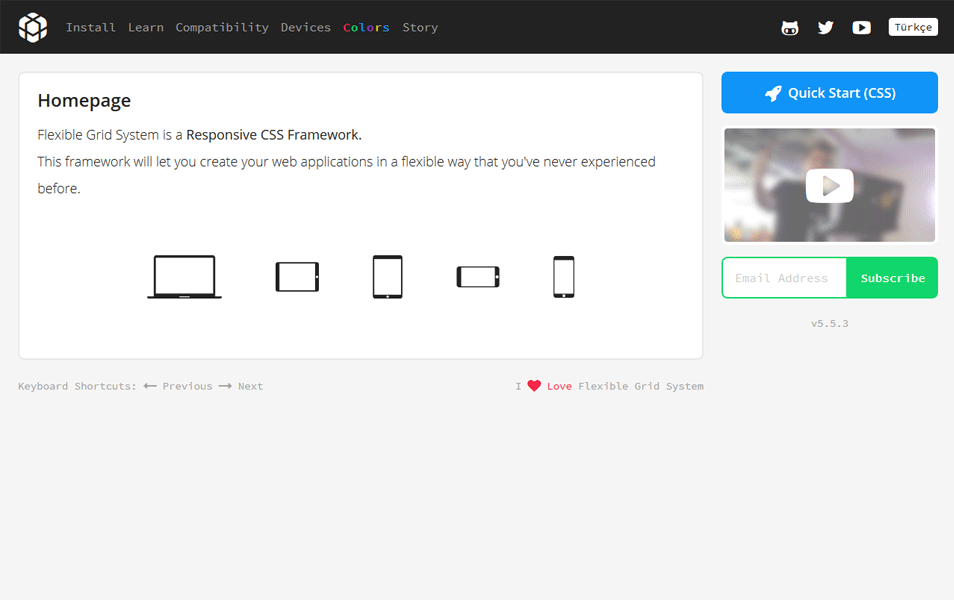Play the promotional video

829,185
